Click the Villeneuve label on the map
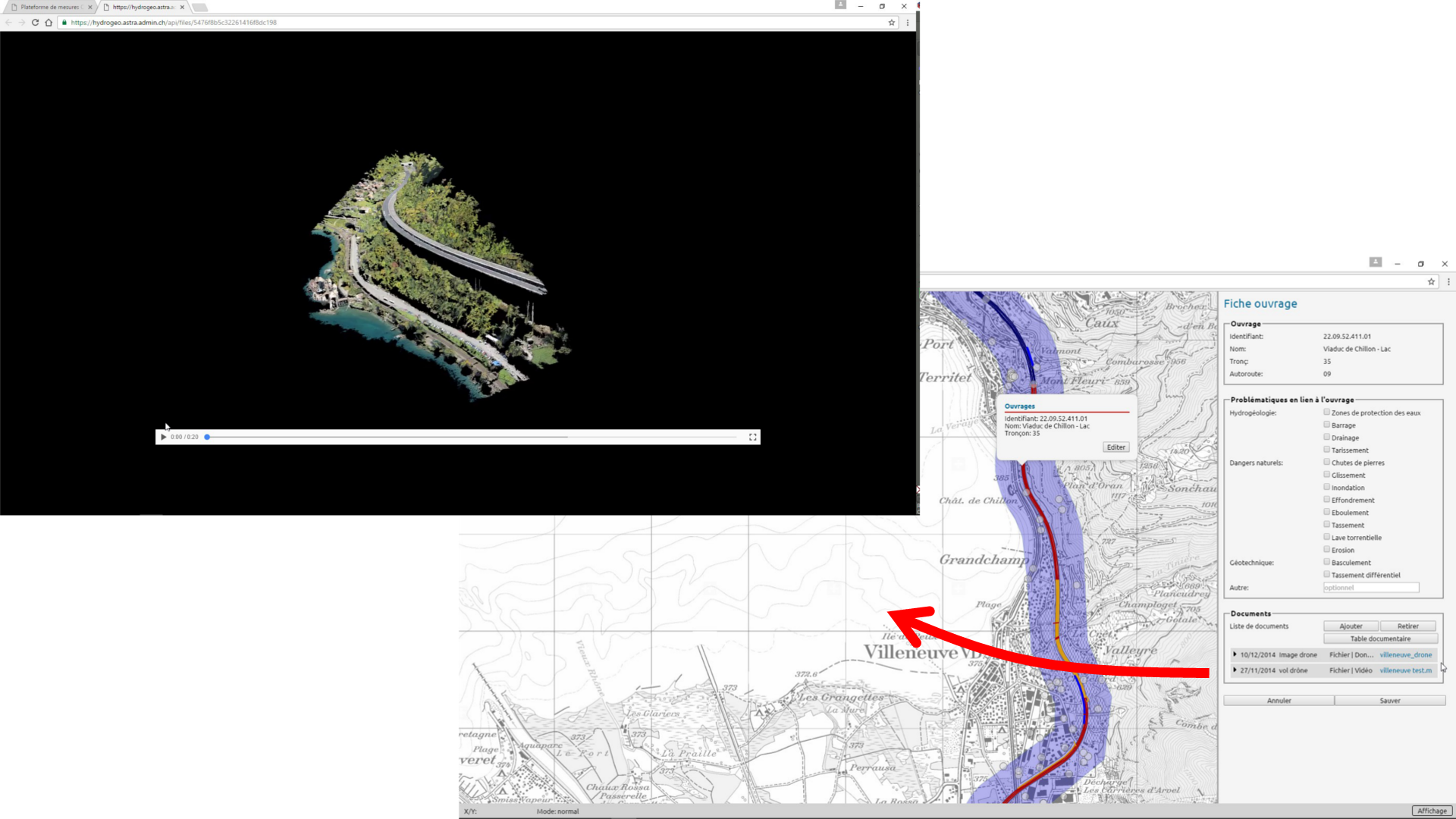Viewport: 1456px width, 819px height. [x=912, y=651]
